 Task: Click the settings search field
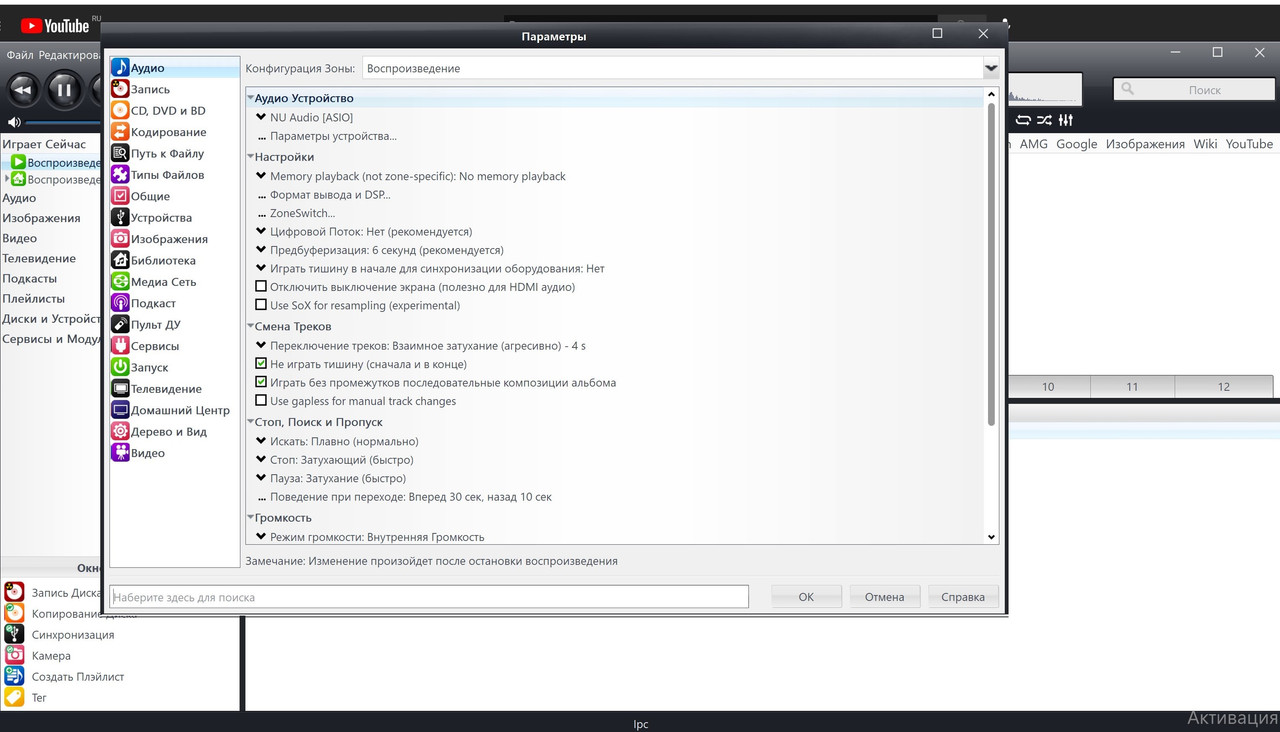click(429, 596)
